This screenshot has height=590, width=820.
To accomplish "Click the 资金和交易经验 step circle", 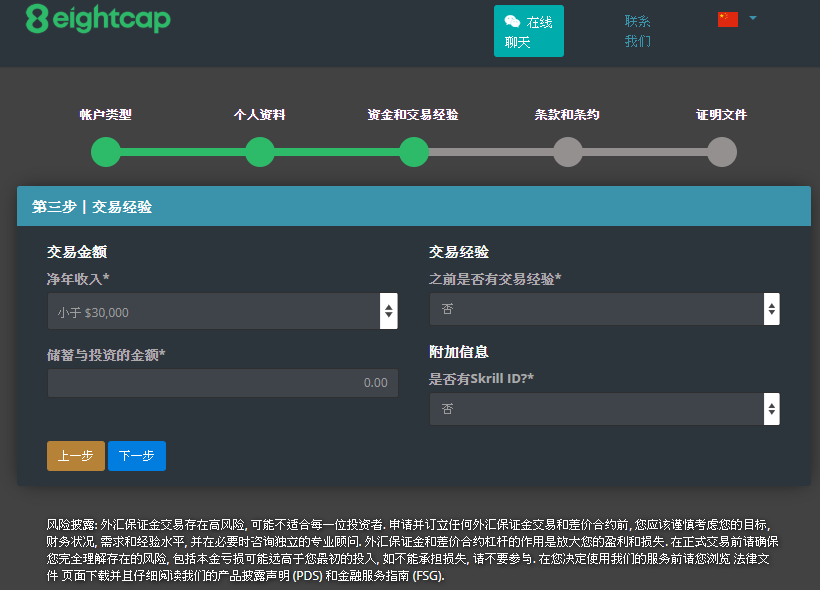I will coord(414,152).
